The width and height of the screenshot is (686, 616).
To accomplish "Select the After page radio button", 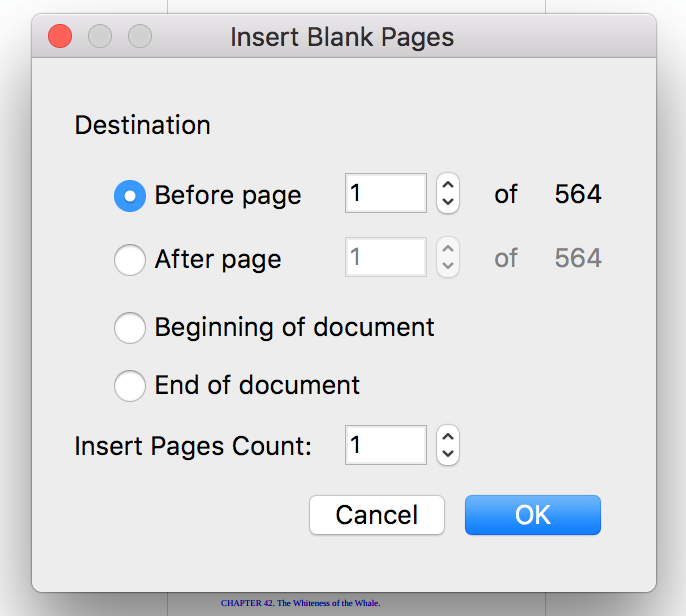I will pyautogui.click(x=130, y=259).
